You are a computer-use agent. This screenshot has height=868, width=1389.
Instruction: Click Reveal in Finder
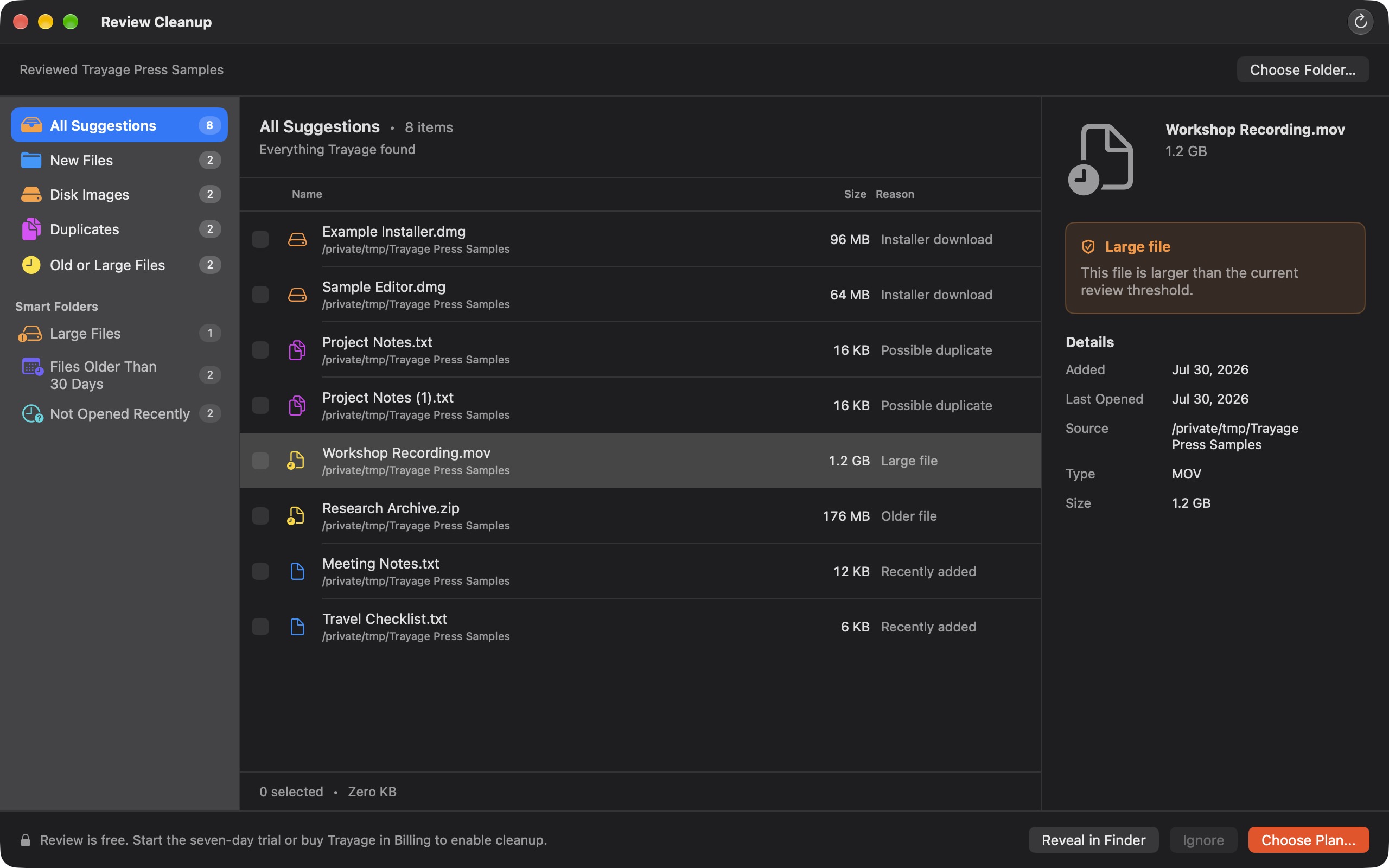pos(1093,840)
